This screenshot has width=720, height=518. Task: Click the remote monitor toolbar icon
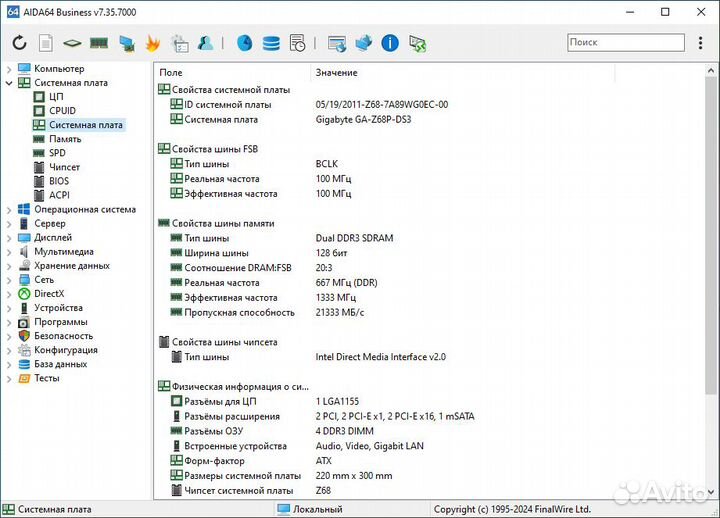point(337,43)
